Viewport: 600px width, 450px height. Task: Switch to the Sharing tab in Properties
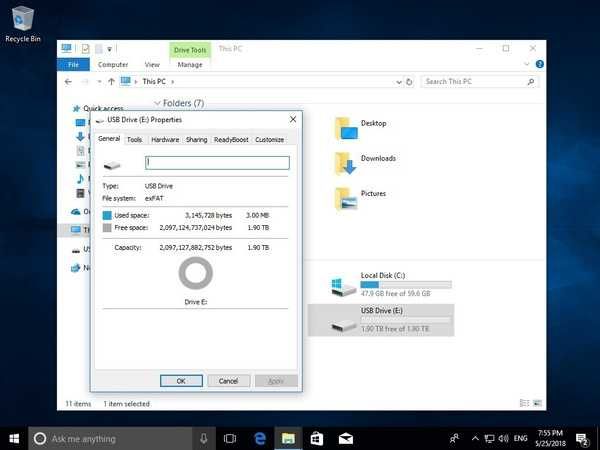196,140
